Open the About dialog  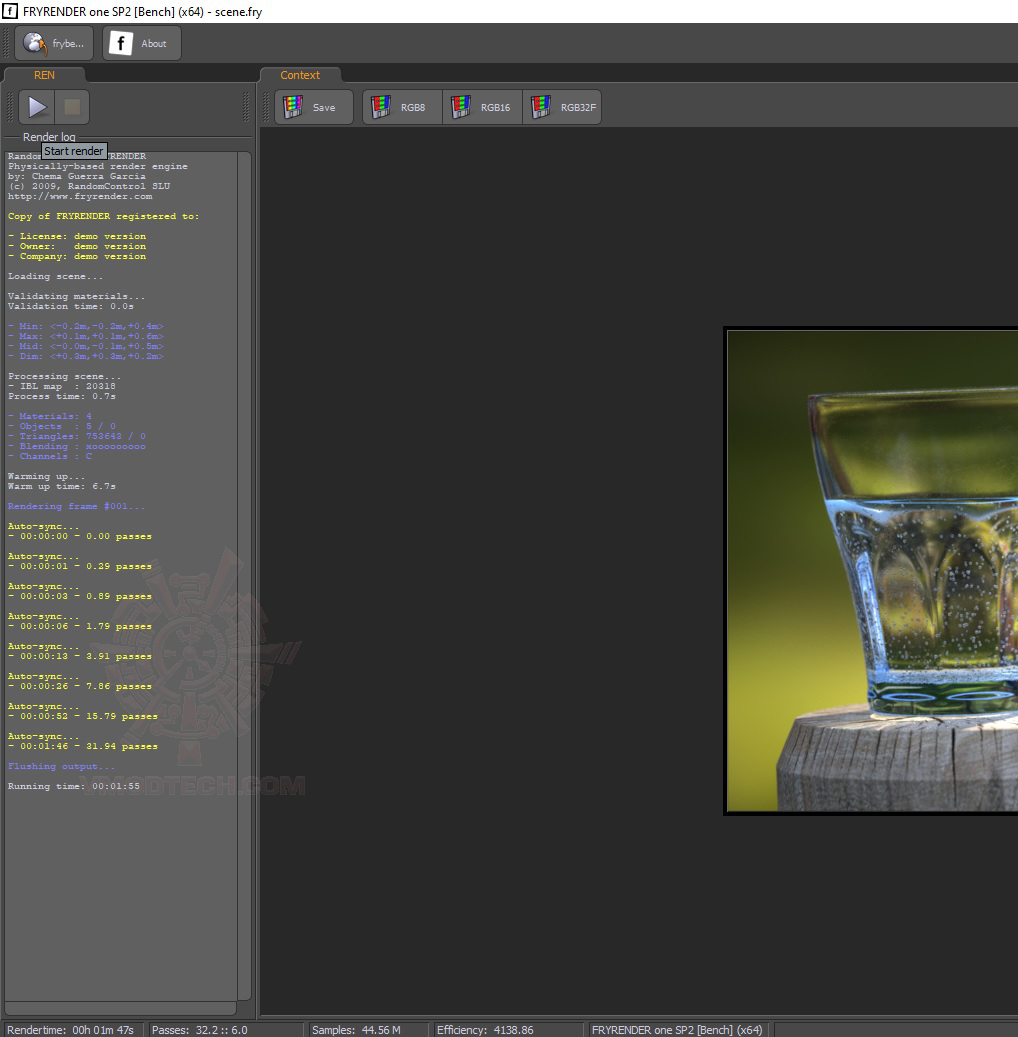click(x=142, y=44)
